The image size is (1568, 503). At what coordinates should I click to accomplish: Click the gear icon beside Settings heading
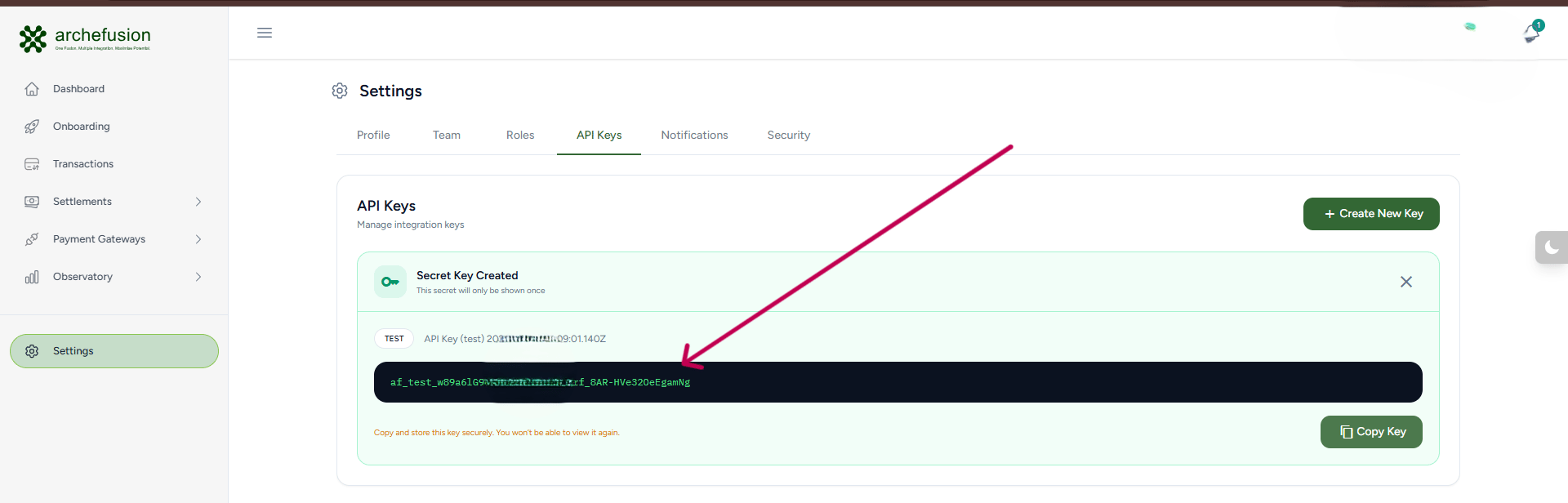(x=340, y=91)
